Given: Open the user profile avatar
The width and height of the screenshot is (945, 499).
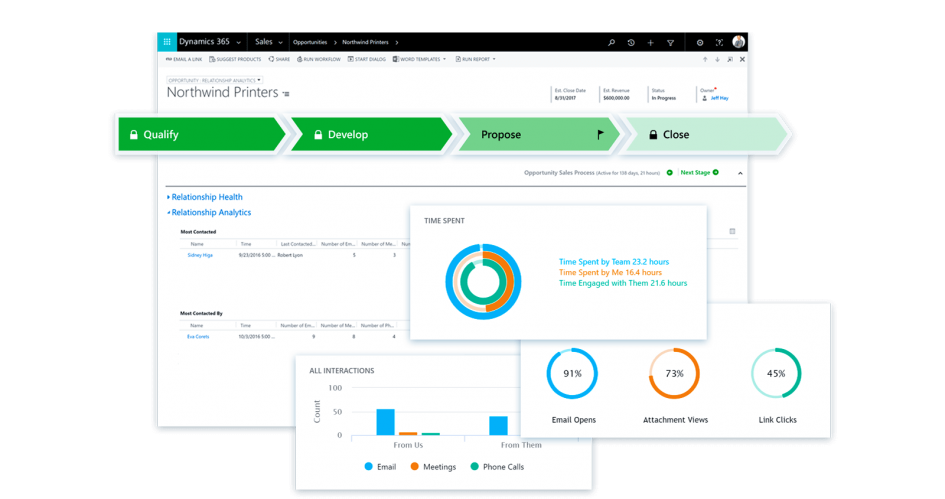Looking at the screenshot, I should pos(738,42).
